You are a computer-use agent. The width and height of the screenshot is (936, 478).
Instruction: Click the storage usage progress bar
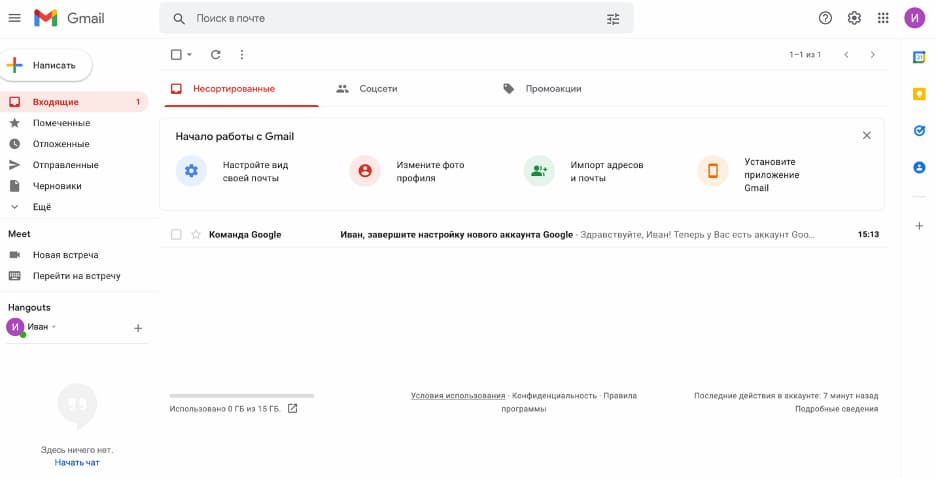242,396
